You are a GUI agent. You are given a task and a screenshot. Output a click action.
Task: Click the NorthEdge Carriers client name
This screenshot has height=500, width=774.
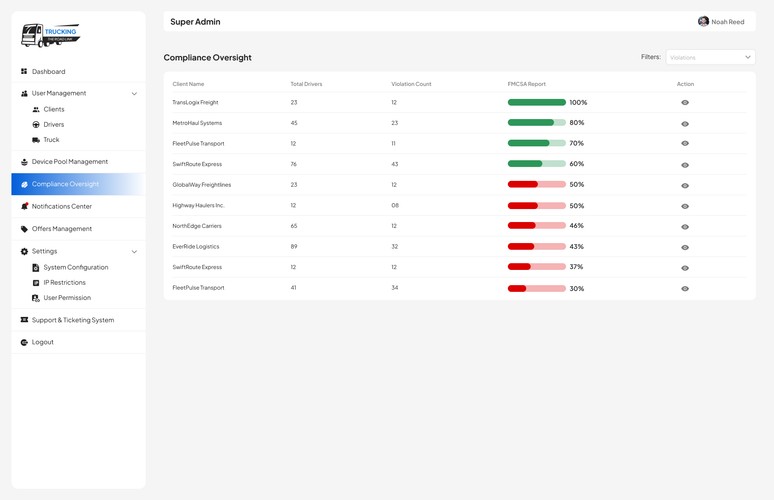[197, 226]
